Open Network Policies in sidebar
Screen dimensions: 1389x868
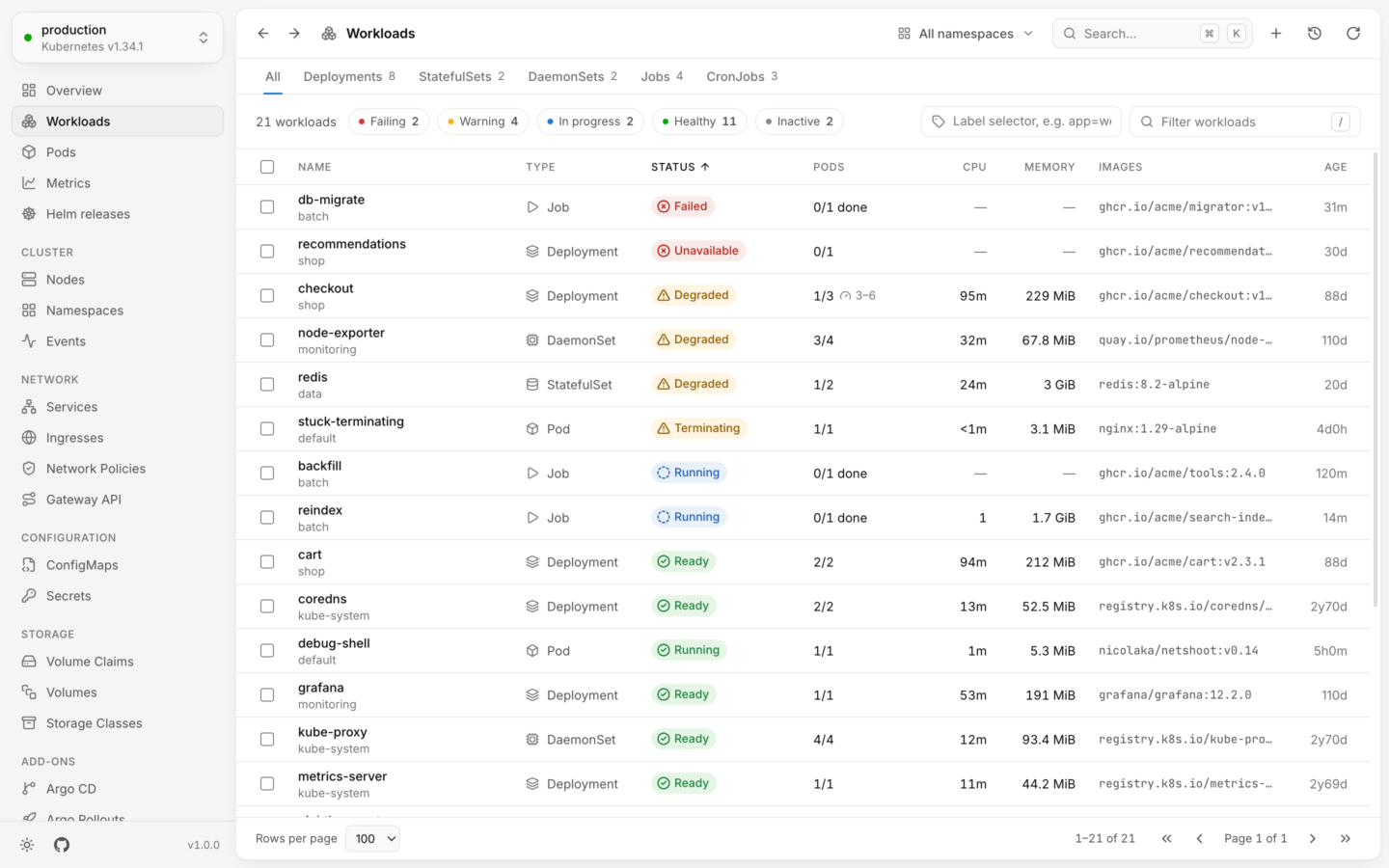118,469
